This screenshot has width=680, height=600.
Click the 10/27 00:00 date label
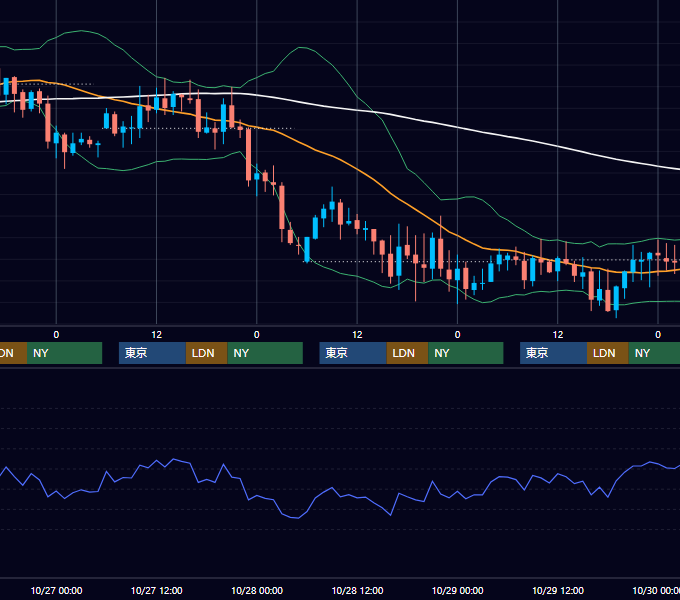(56, 590)
